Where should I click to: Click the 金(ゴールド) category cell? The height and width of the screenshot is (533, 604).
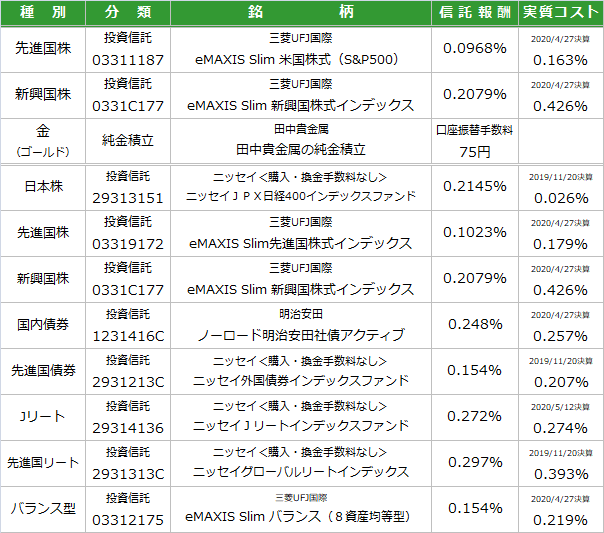click(44, 140)
